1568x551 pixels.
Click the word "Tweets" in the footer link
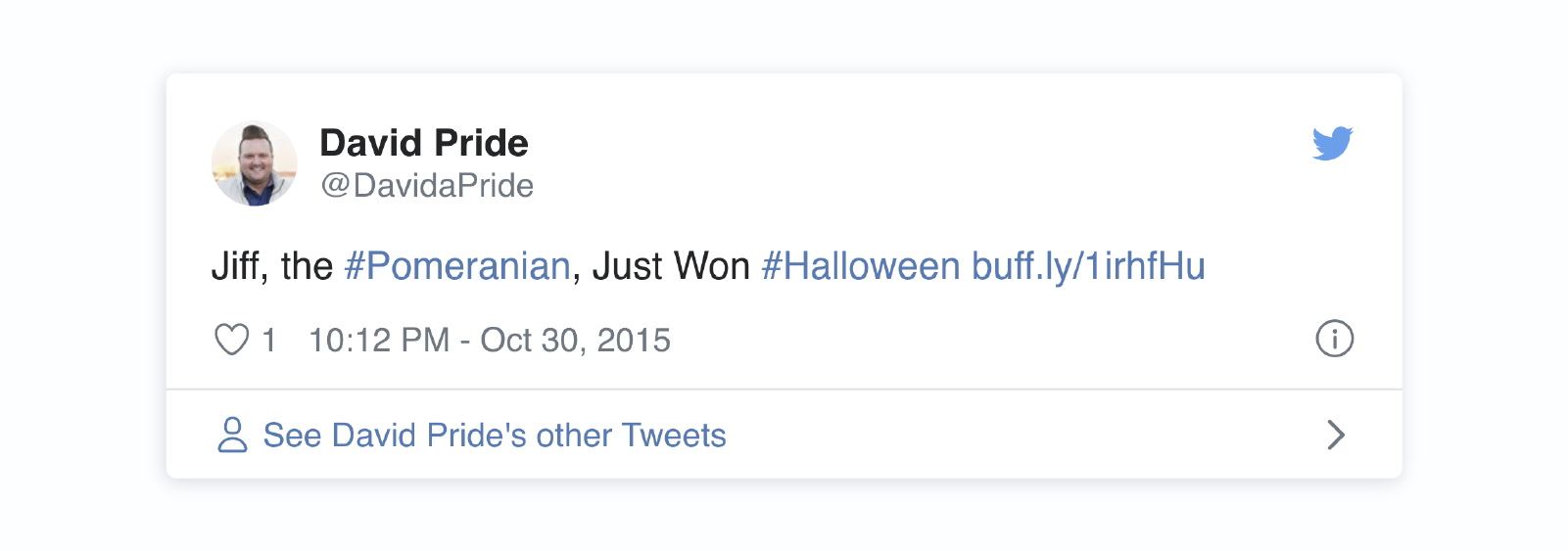click(674, 435)
